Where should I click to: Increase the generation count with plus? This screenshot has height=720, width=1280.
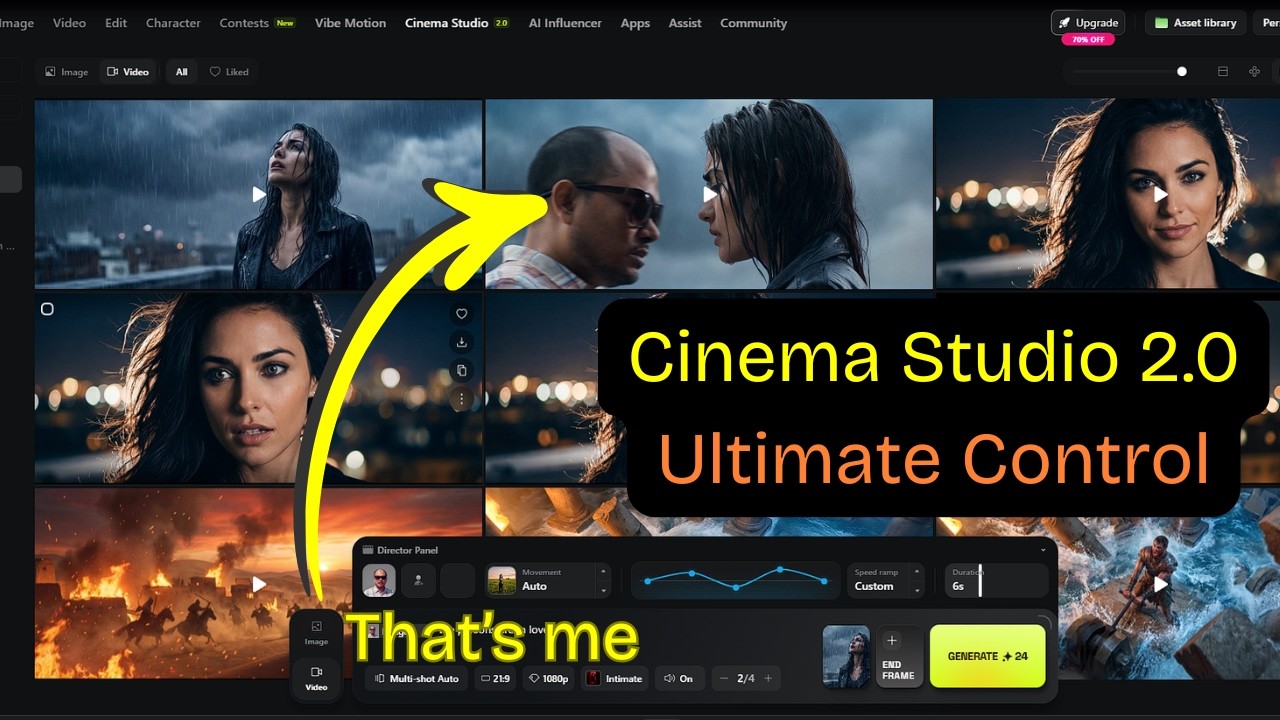[768, 678]
